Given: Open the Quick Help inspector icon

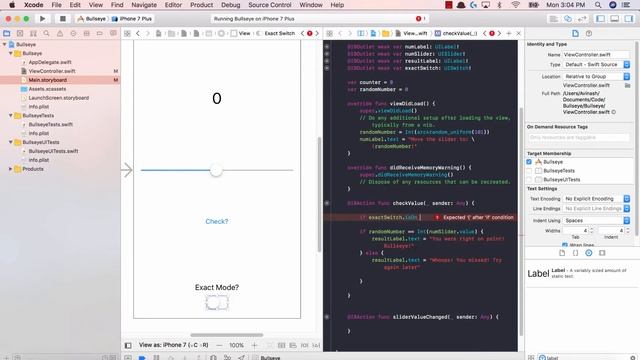Looking at the screenshot, I should (589, 33).
